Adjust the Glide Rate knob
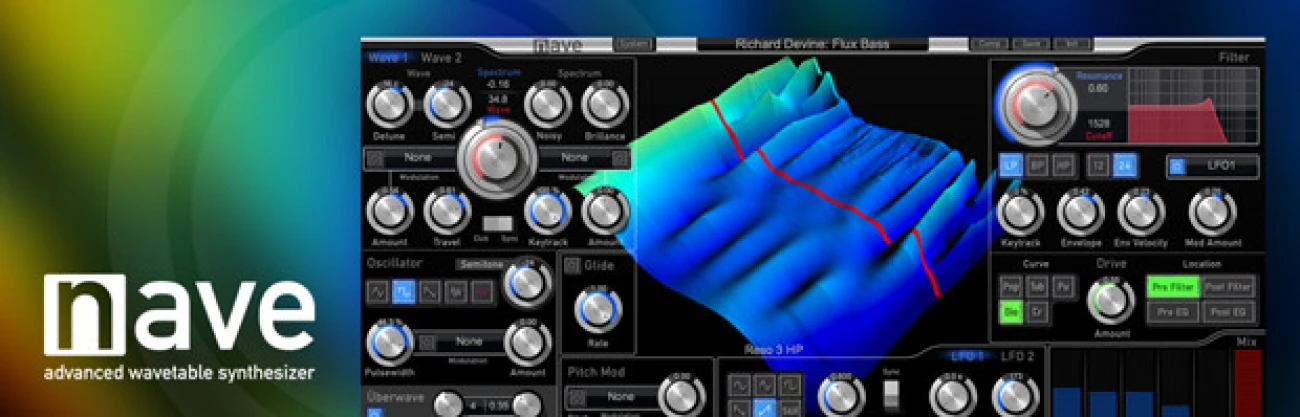This screenshot has height=417, width=1300. tap(597, 309)
